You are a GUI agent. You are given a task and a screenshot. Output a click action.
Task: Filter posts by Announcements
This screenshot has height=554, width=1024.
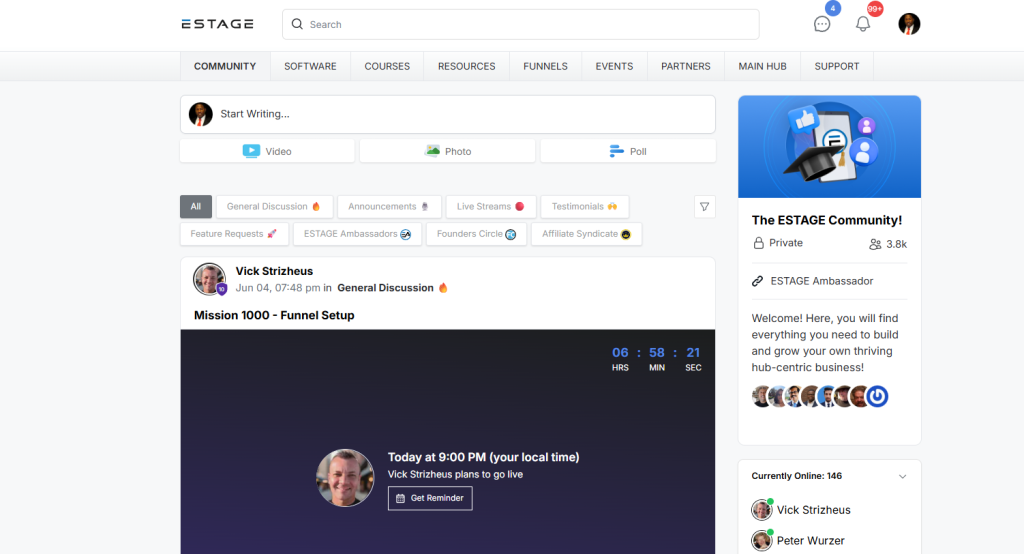[389, 206]
